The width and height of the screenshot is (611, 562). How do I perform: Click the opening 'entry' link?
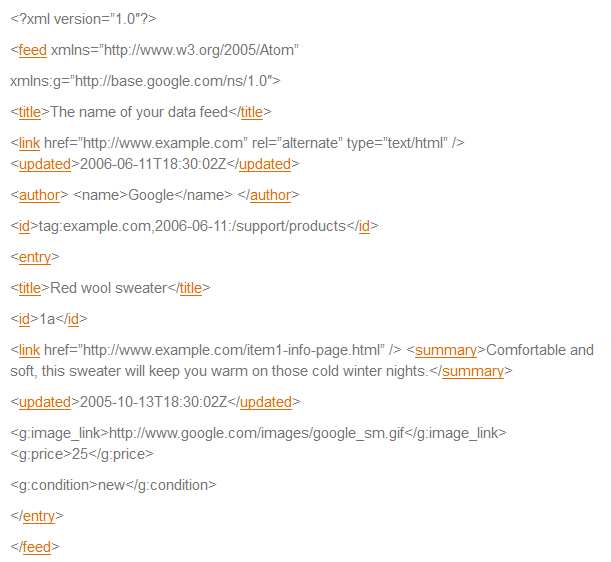pos(35,257)
